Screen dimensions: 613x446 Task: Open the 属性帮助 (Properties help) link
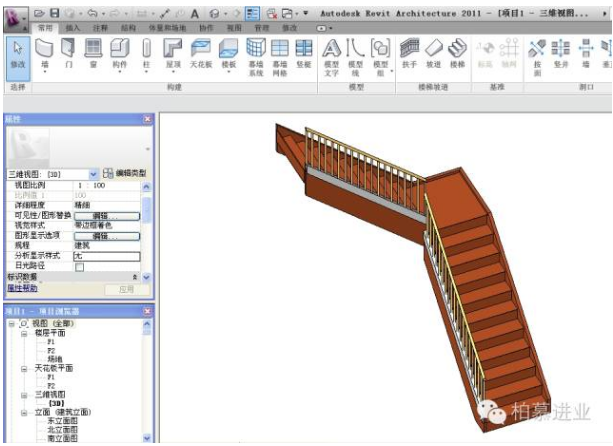click(x=22, y=288)
